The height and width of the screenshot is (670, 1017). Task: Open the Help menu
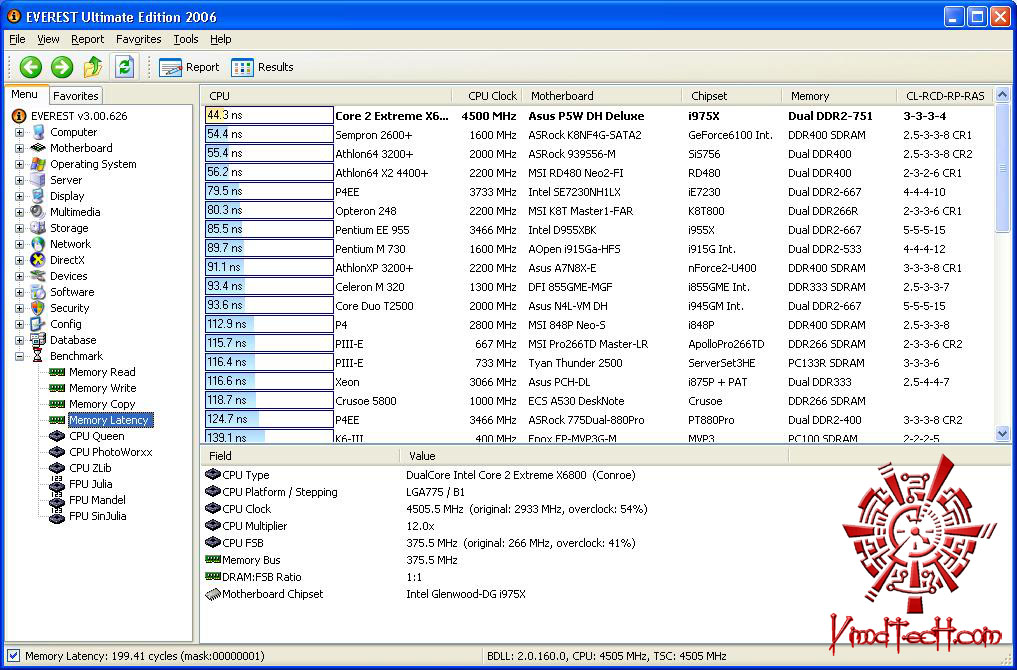(x=221, y=40)
